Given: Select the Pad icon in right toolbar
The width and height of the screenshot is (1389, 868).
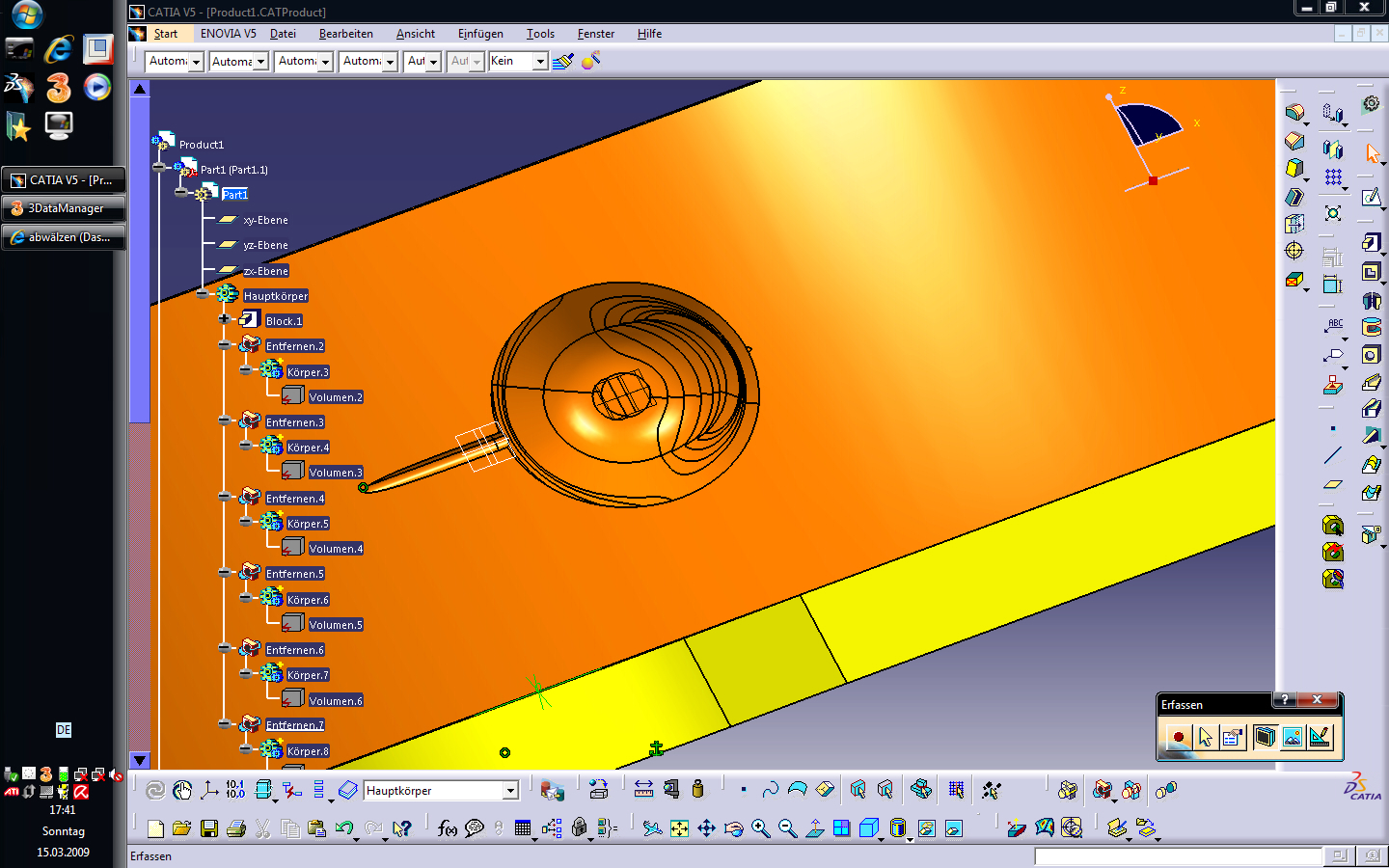Looking at the screenshot, I should (x=1371, y=243).
